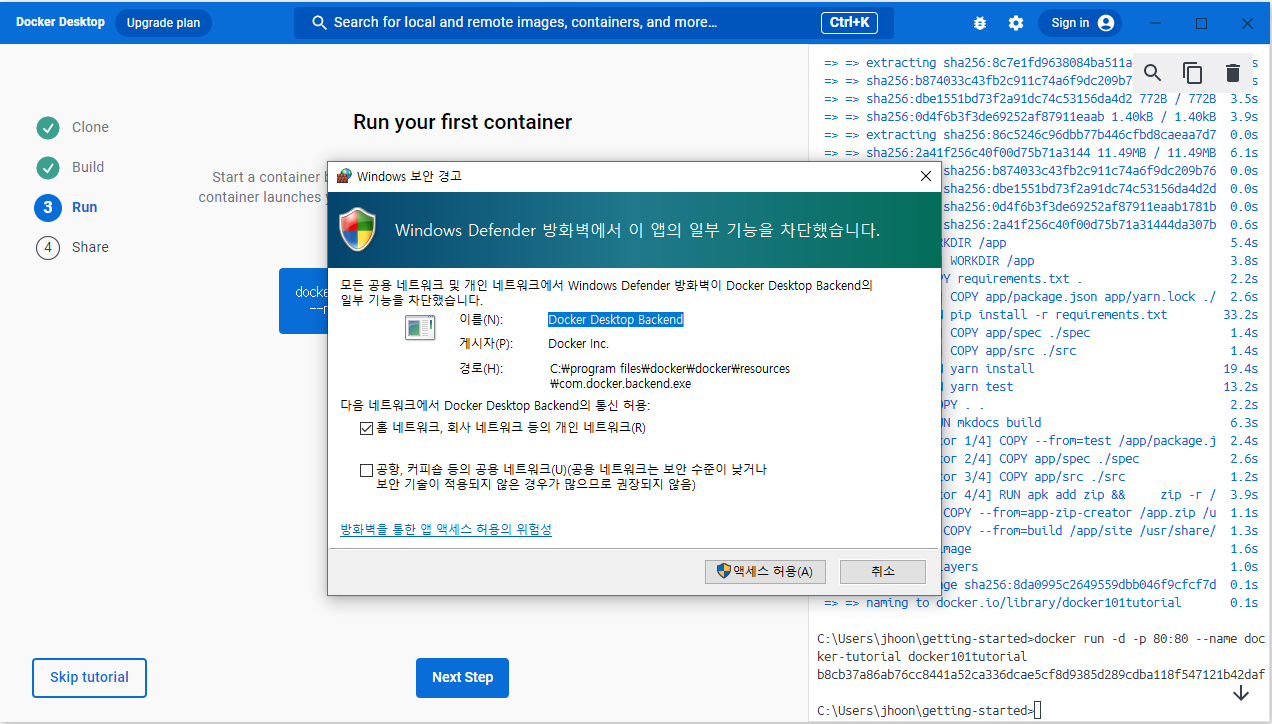Viewport: 1272px width, 724px height.
Task: Click 'Run your first container' heading
Action: (x=463, y=122)
